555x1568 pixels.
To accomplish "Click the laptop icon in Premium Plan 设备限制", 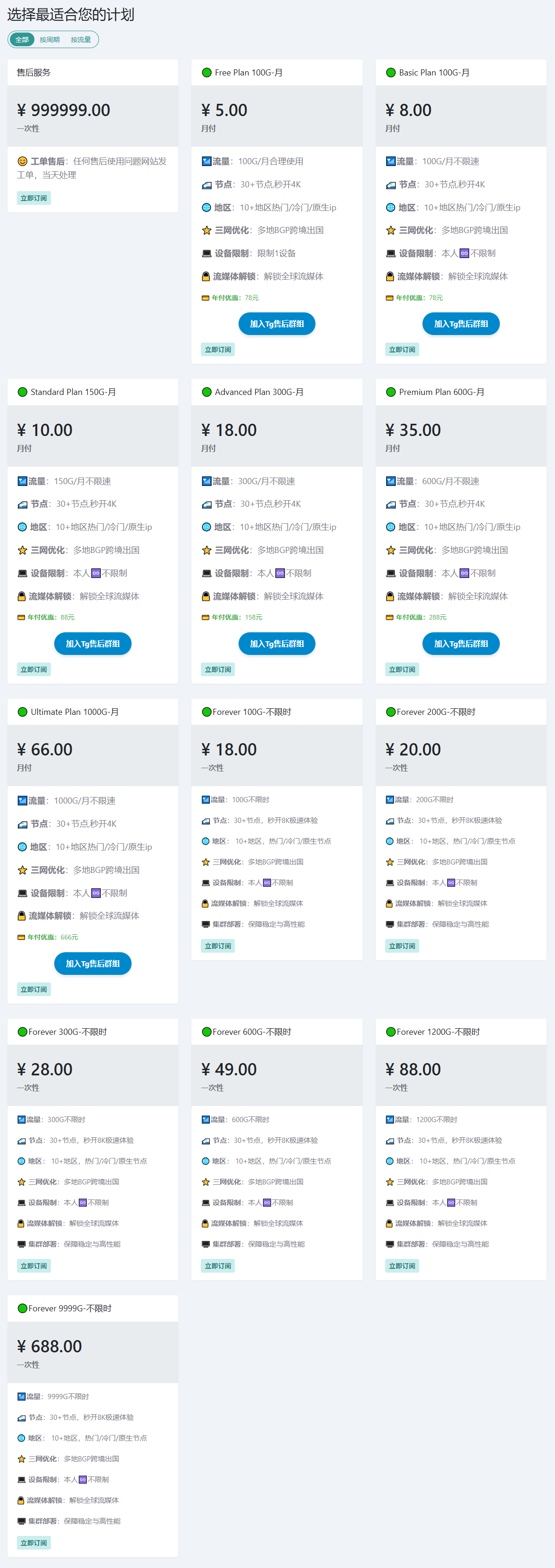I will [x=391, y=573].
